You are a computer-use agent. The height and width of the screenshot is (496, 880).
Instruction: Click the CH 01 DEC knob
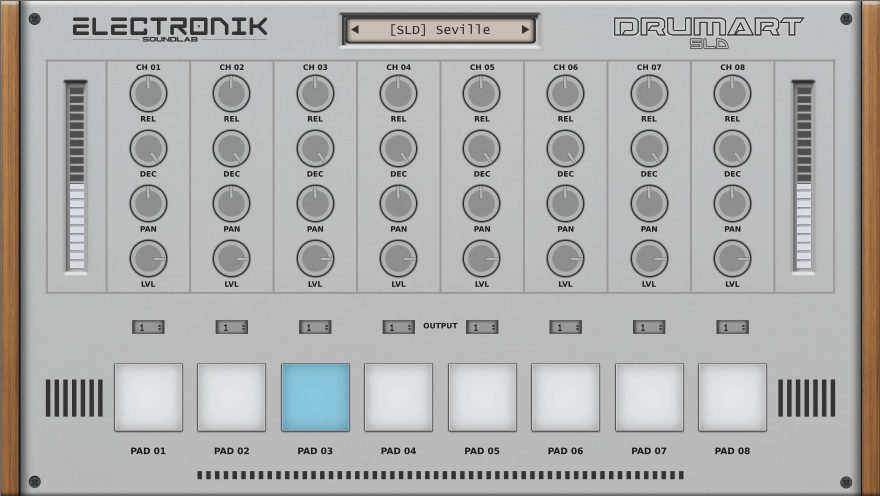point(148,149)
